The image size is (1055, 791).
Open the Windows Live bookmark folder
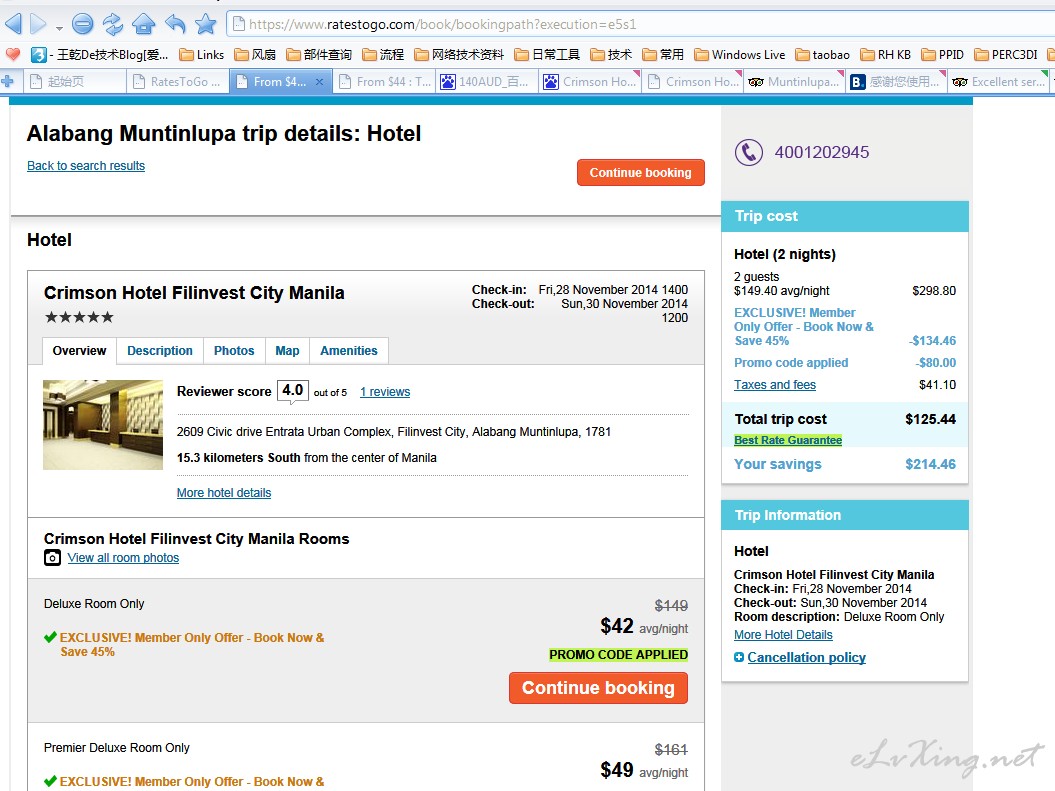[739, 54]
